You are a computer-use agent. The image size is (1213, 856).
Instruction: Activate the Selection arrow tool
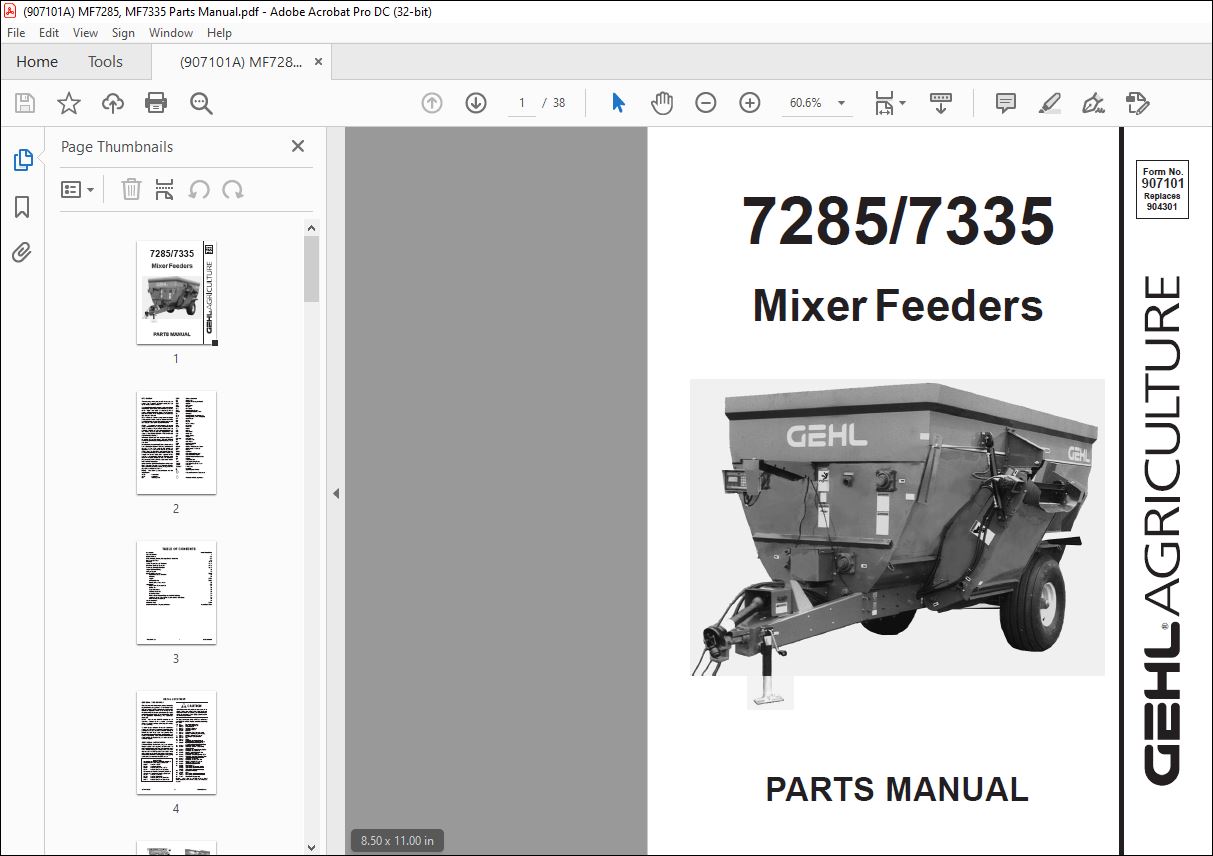[618, 103]
